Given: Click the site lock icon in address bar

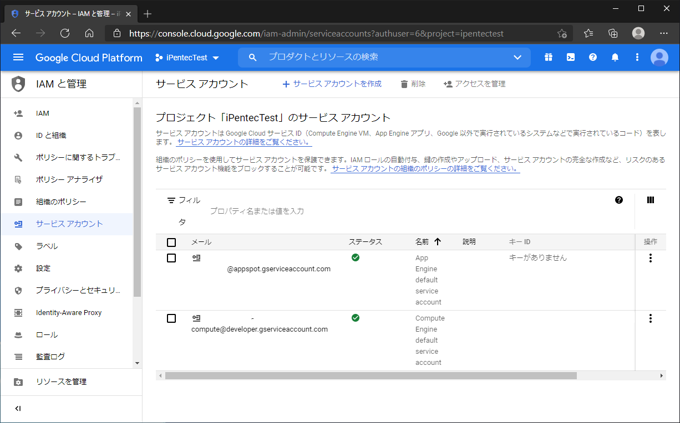Looking at the screenshot, I should point(117,33).
